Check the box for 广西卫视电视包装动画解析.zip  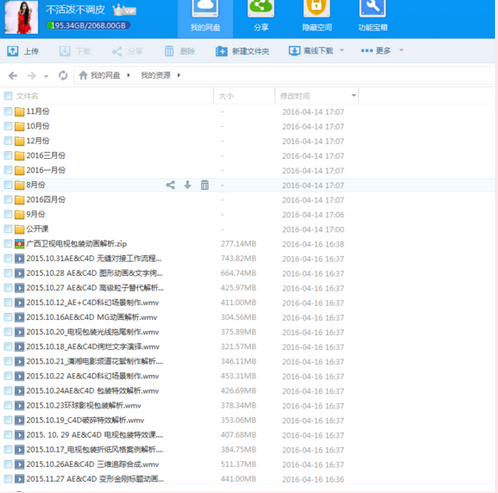8,244
